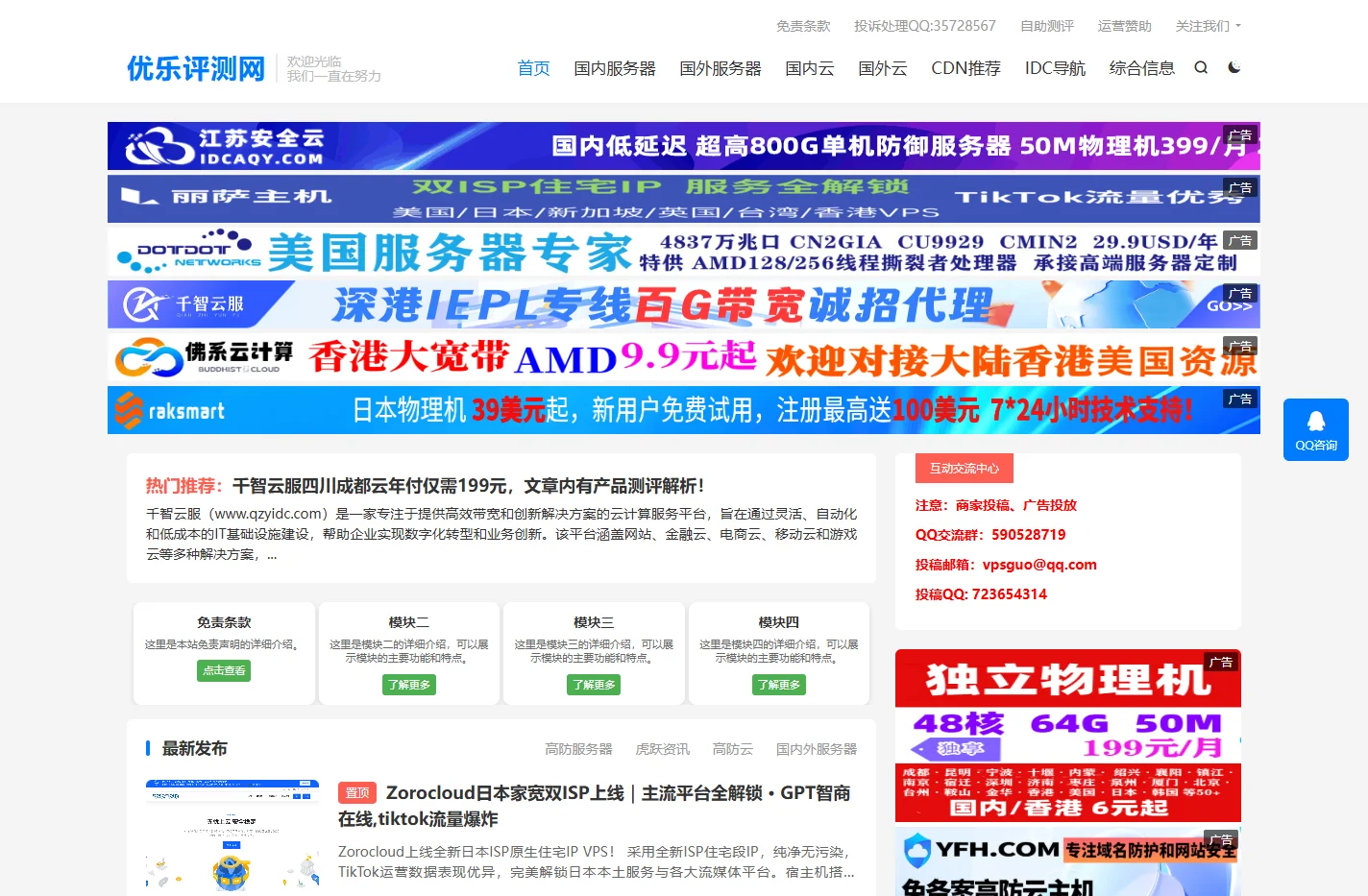Image resolution: width=1368 pixels, height=896 pixels.
Task: Select 虎跃资讯 tab in 最新发布
Action: click(x=663, y=749)
